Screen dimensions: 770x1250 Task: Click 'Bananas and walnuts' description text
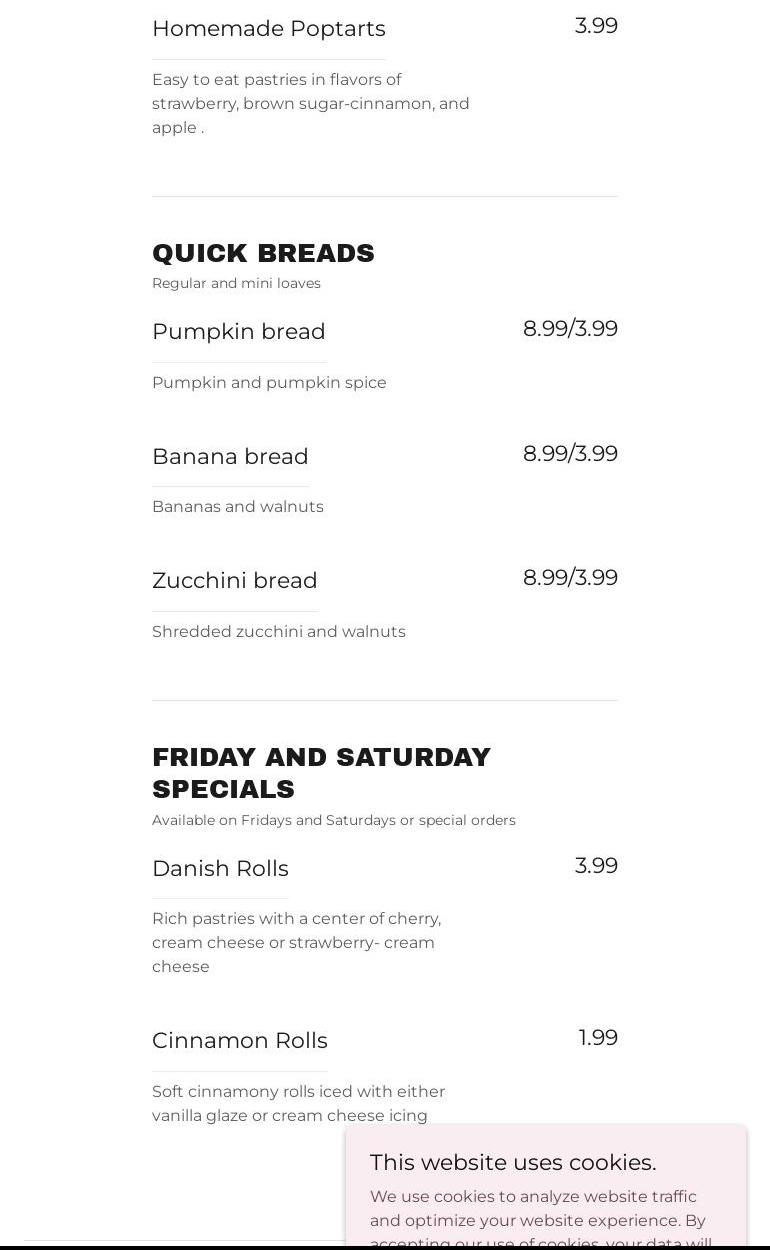tap(238, 507)
